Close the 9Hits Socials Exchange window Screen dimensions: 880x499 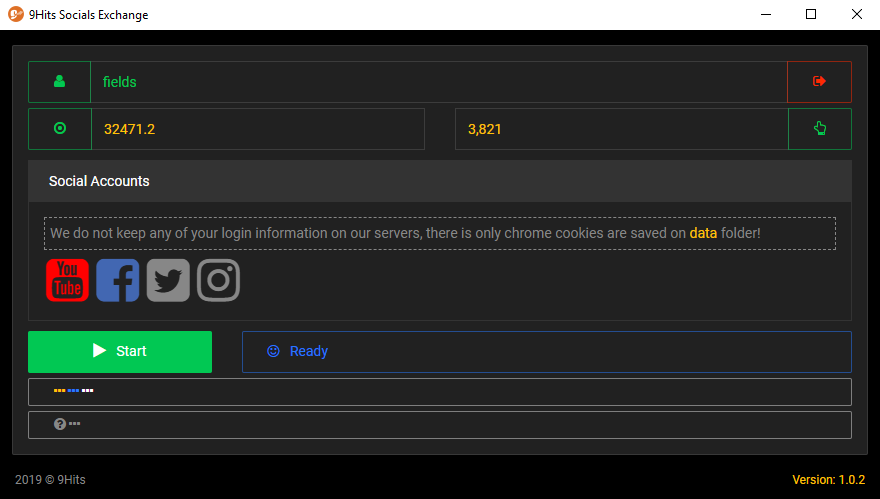(856, 15)
